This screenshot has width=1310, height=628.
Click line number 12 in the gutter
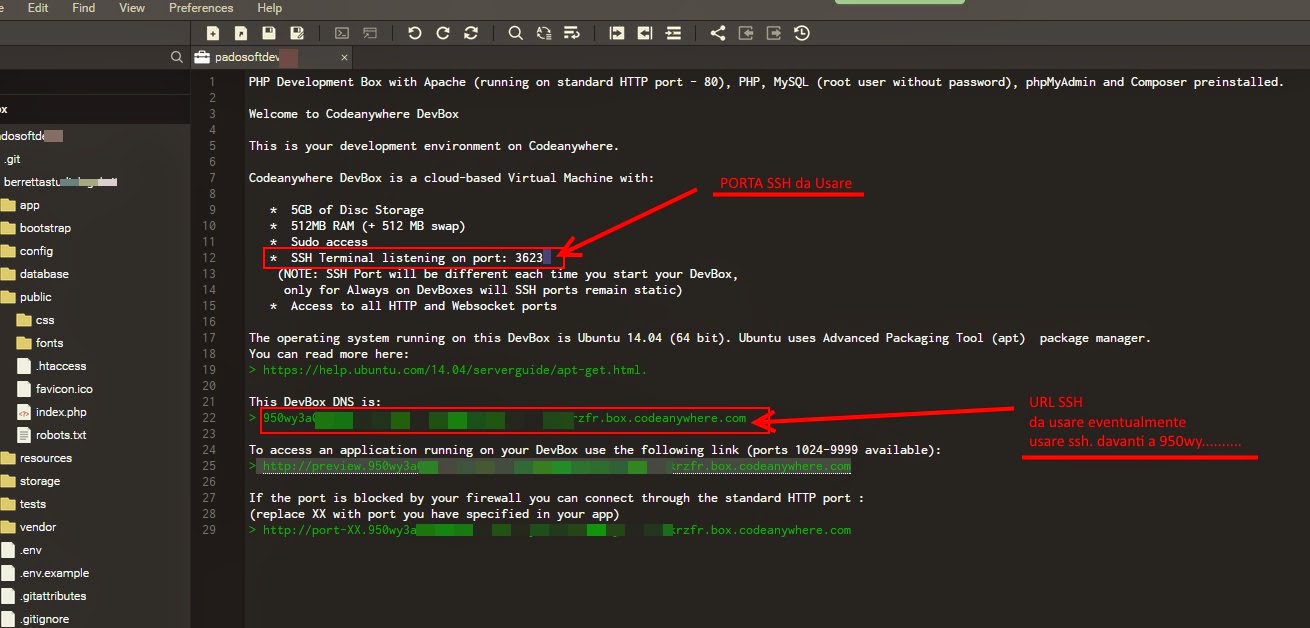210,258
